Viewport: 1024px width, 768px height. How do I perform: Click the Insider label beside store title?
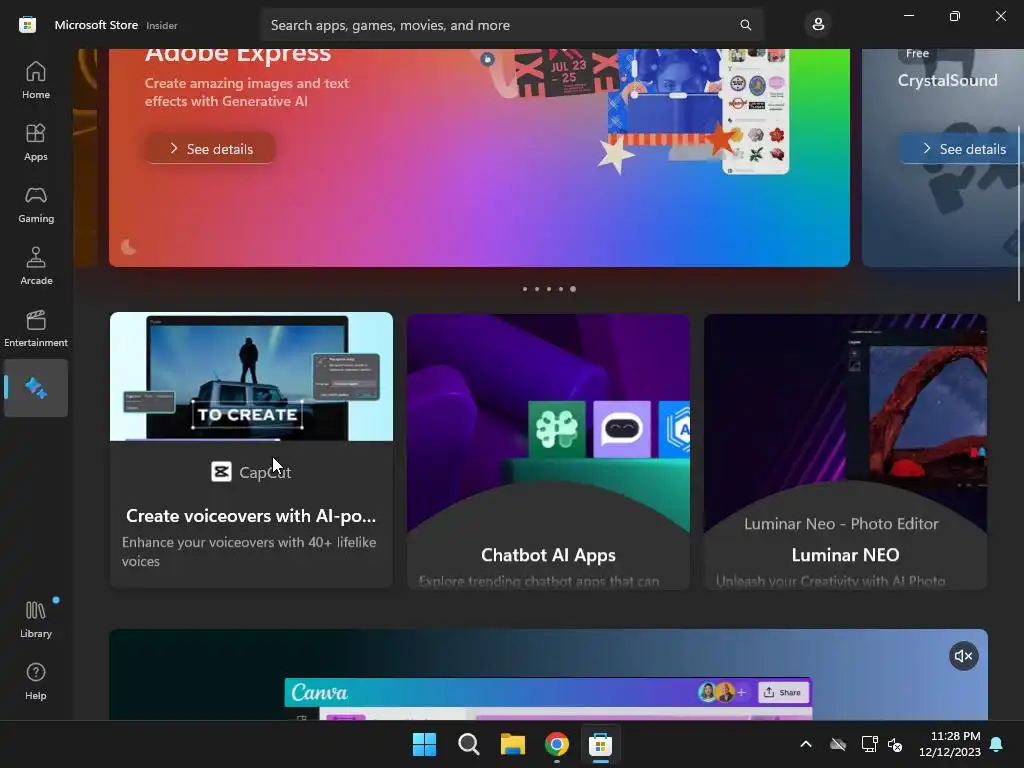pyautogui.click(x=161, y=25)
